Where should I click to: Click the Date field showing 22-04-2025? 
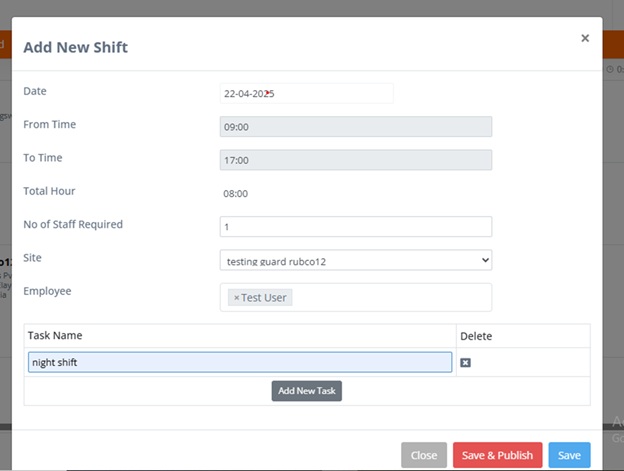[306, 93]
